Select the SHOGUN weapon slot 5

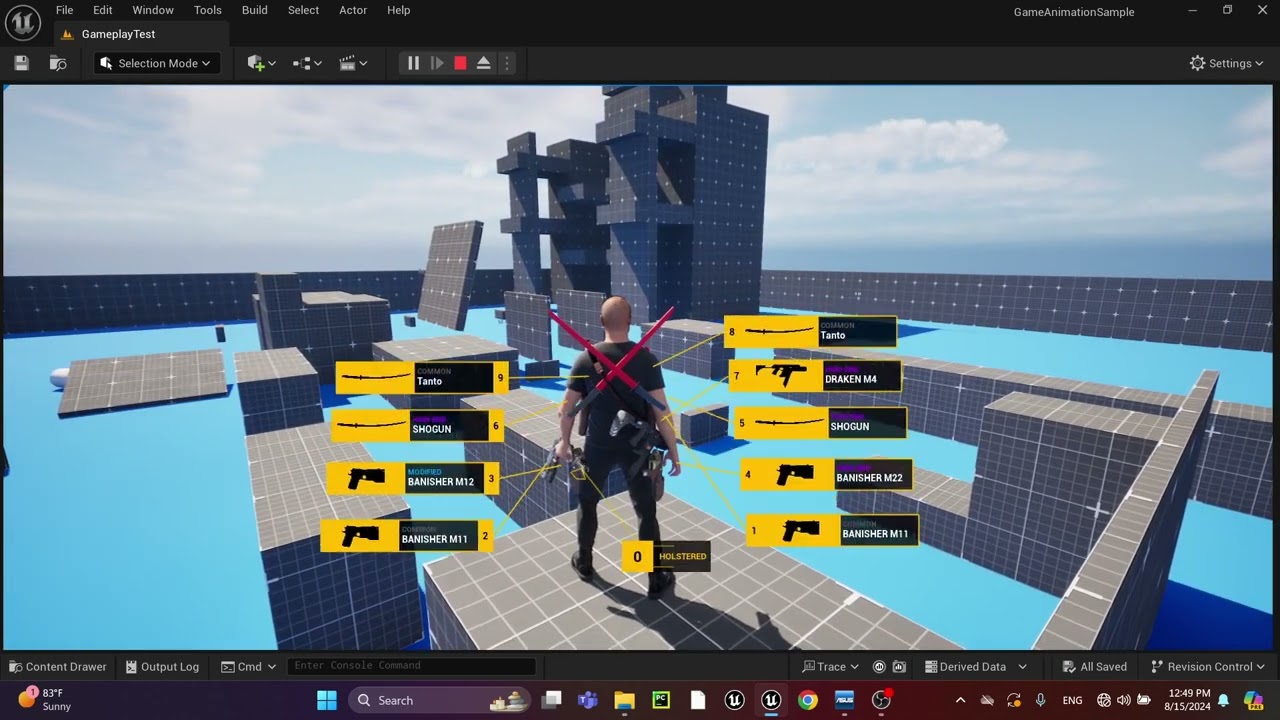820,423
